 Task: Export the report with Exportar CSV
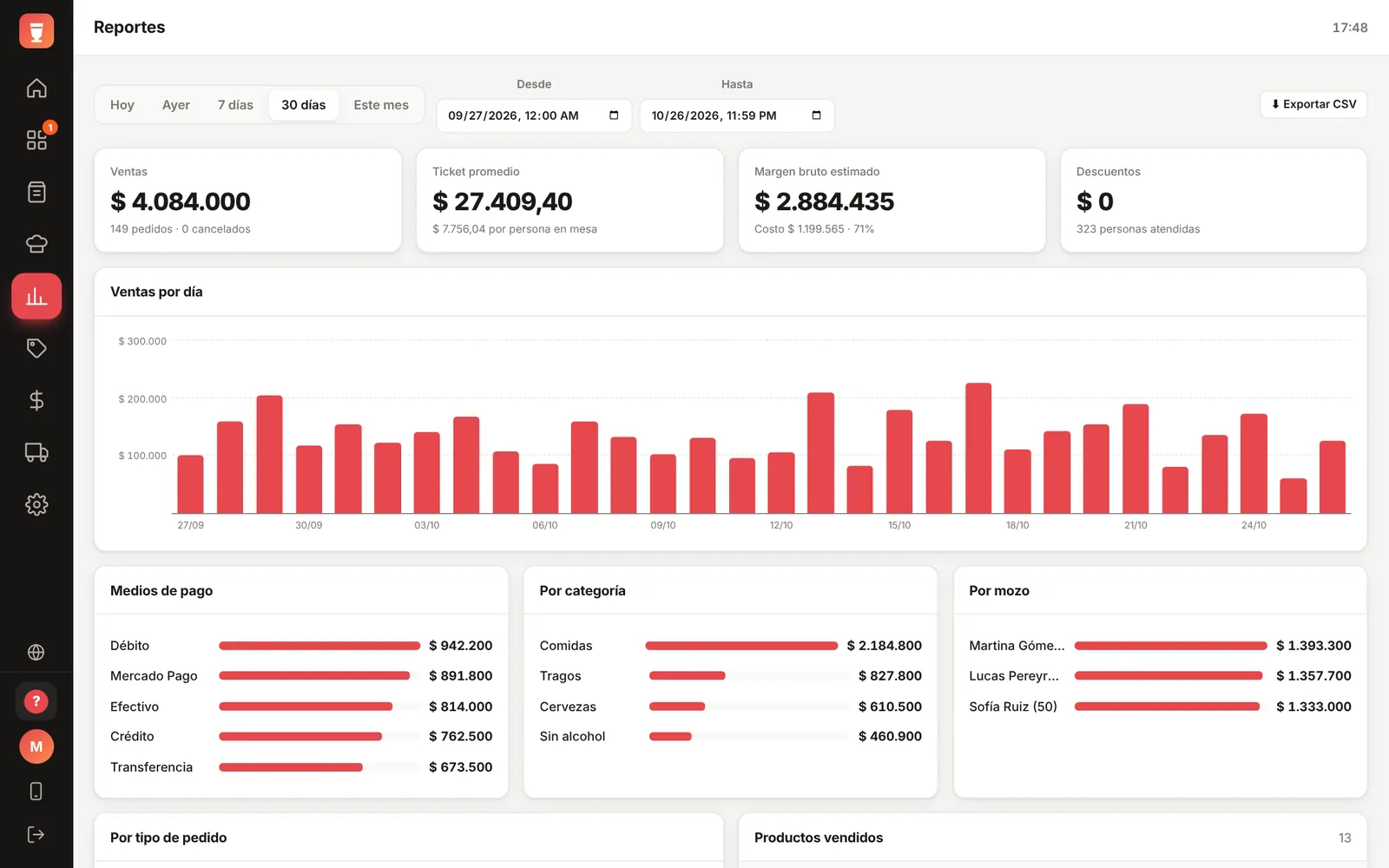[1313, 104]
